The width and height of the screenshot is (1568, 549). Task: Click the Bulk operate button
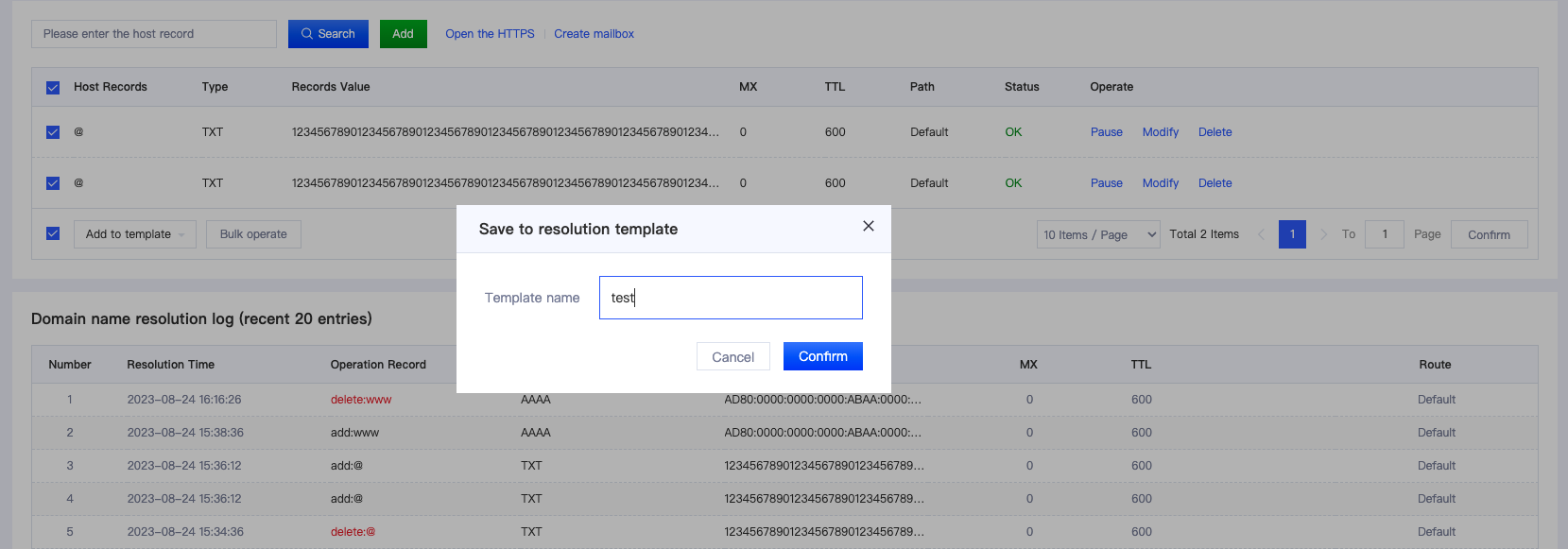click(253, 234)
